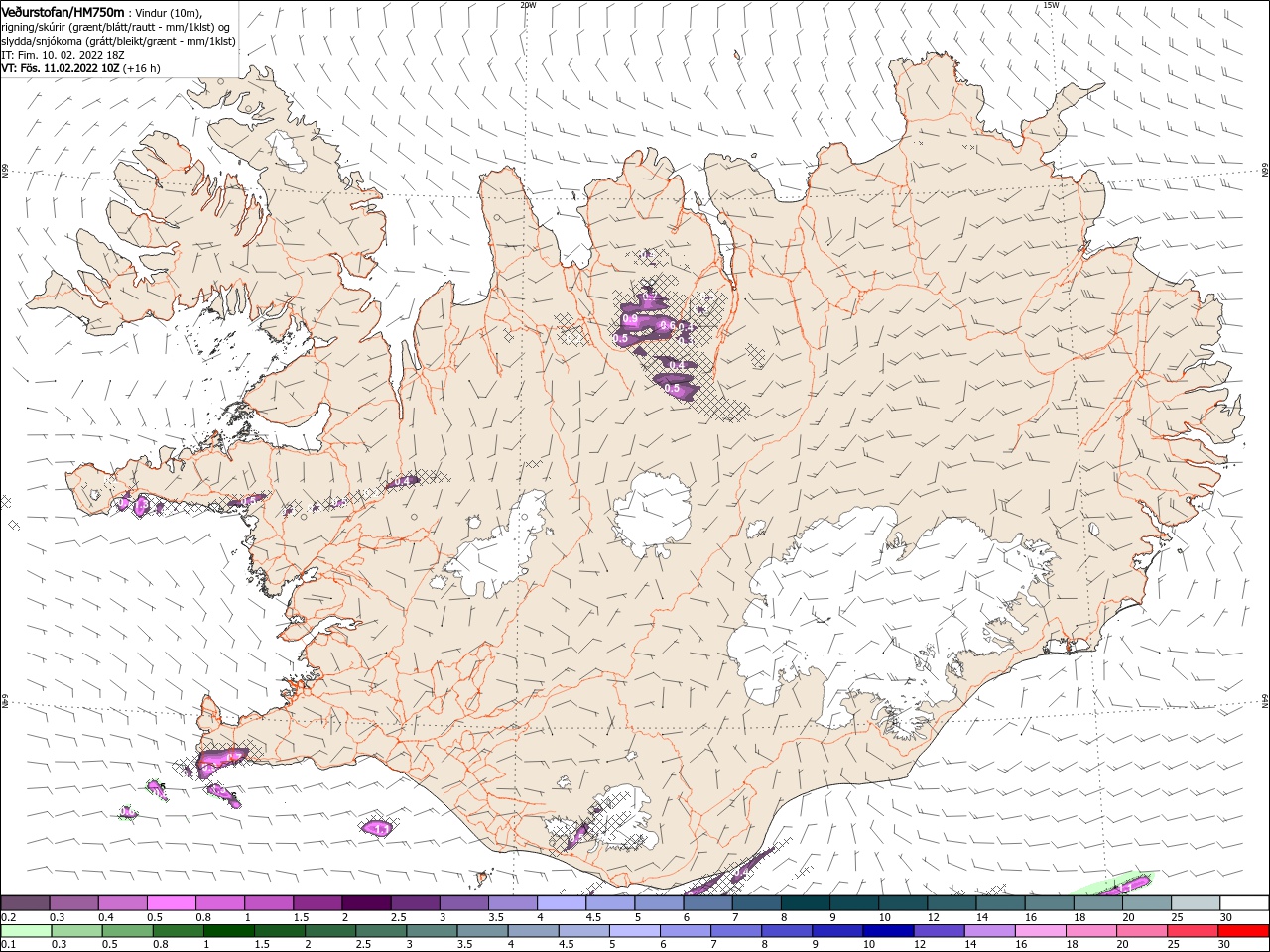Pick the lower scale purple swatch labeled 12
1270x952 pixels.
939,931
